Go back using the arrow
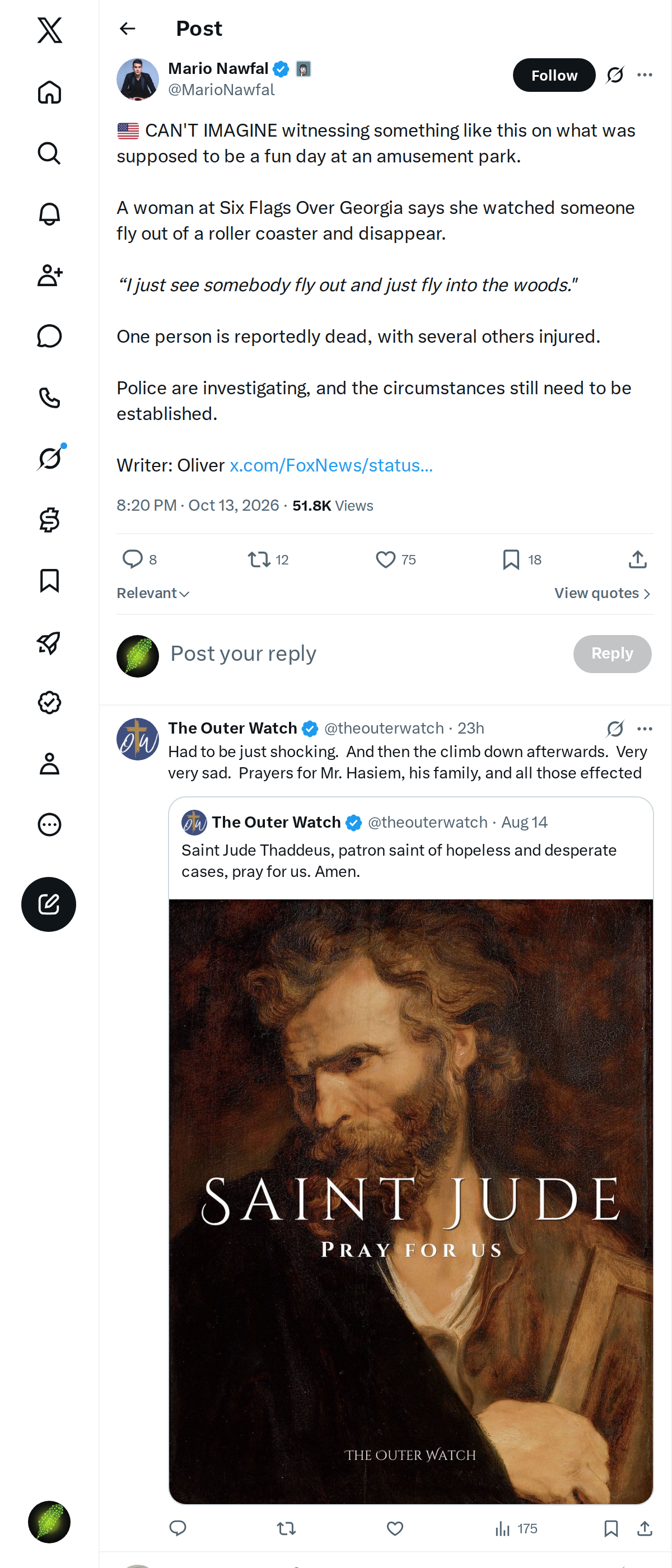Screen dimensions: 672x1568 127,29
